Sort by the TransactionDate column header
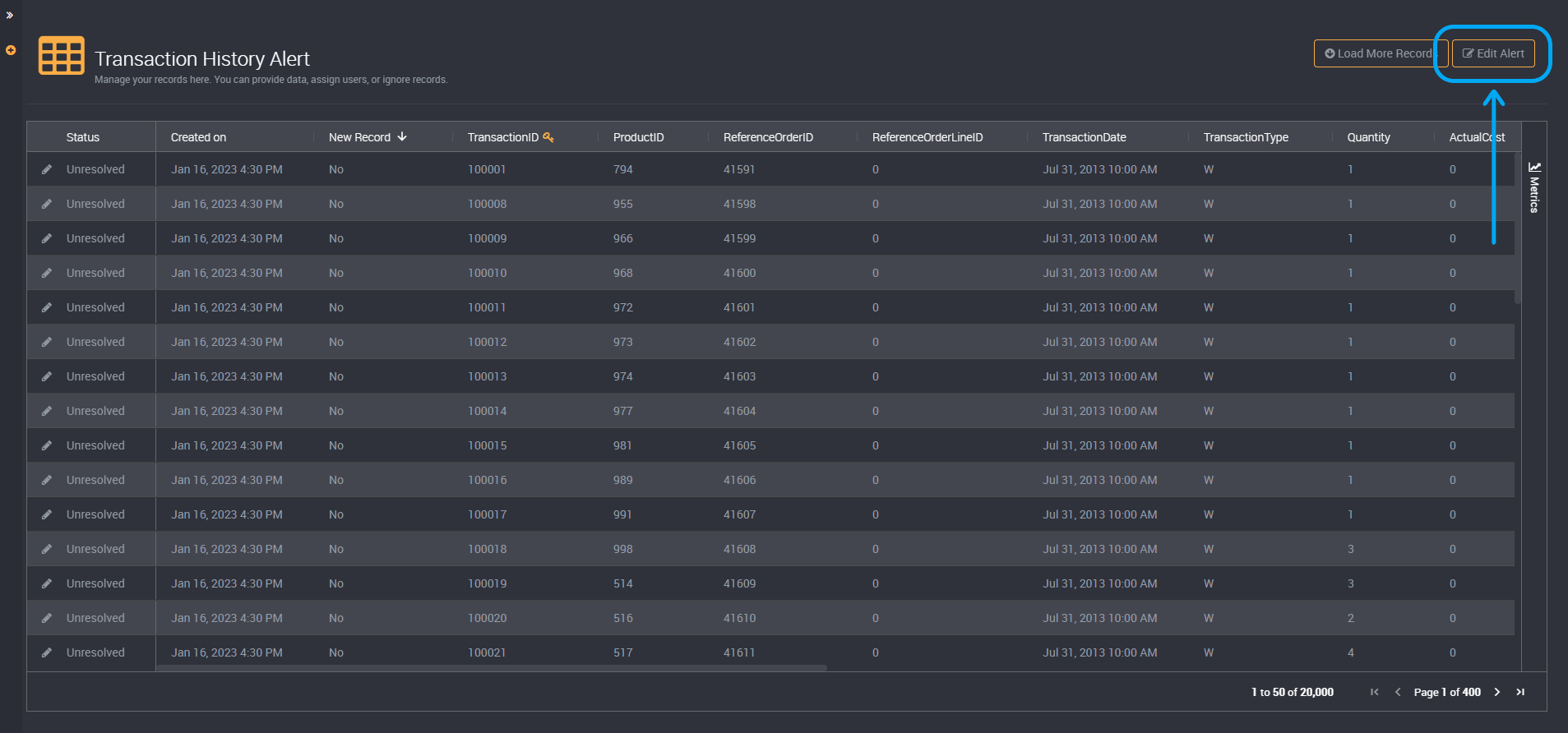1568x733 pixels. (x=1084, y=137)
